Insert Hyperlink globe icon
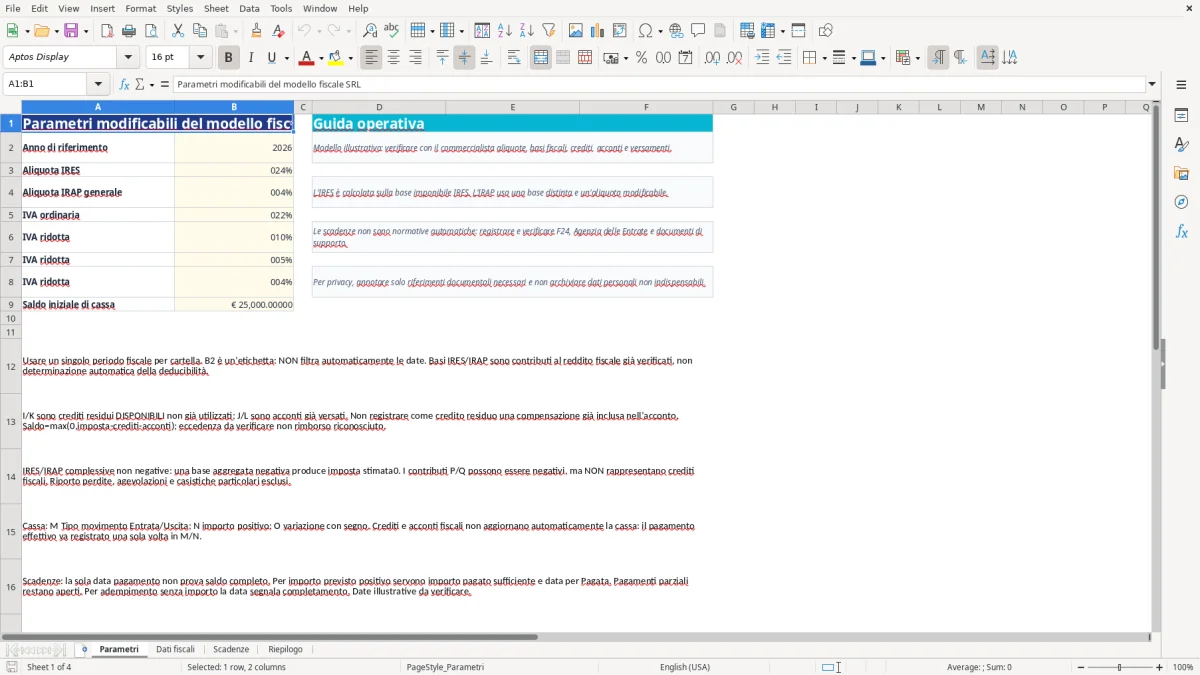 pyautogui.click(x=677, y=30)
